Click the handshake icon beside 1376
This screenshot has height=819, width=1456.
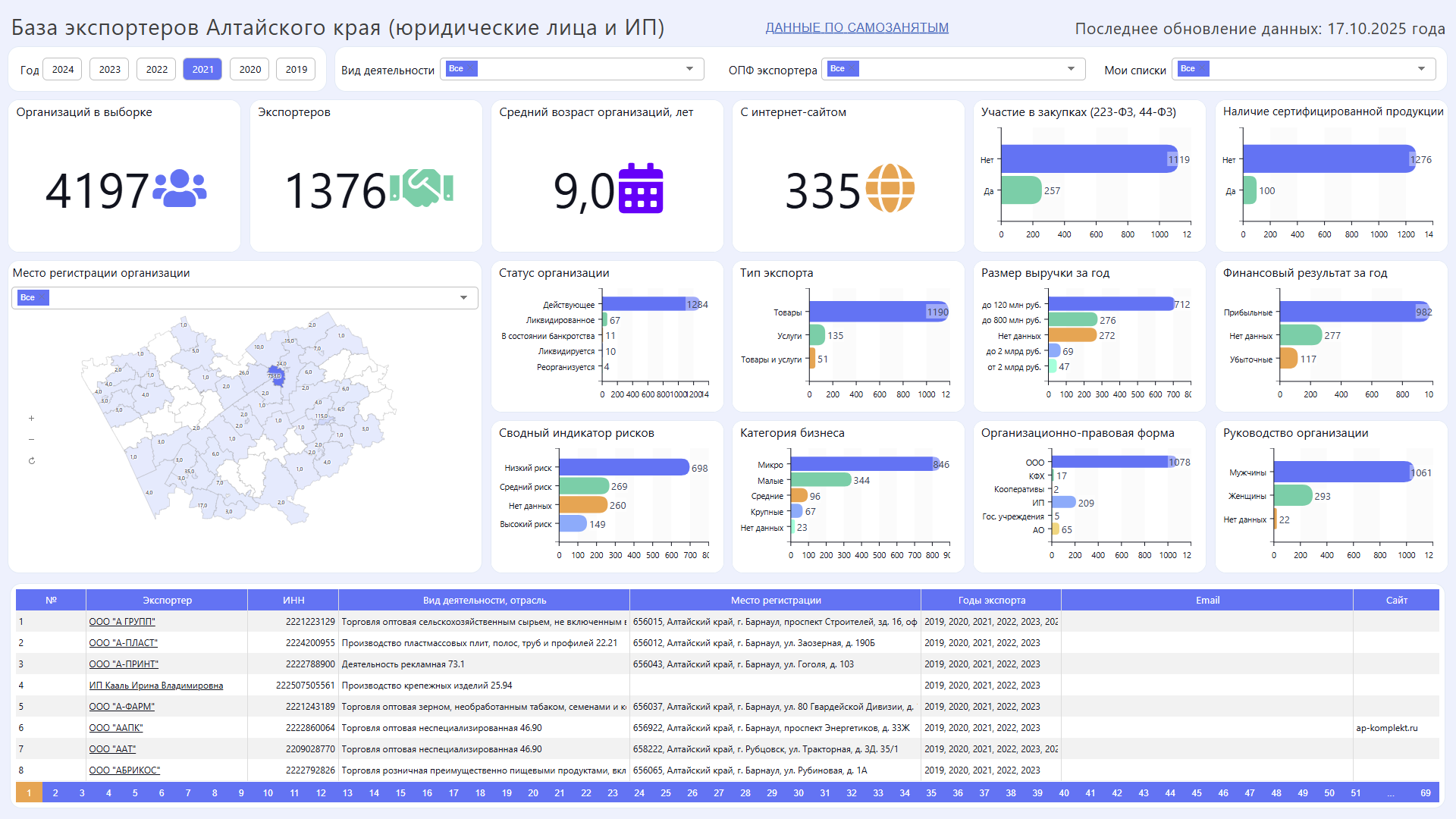[422, 188]
